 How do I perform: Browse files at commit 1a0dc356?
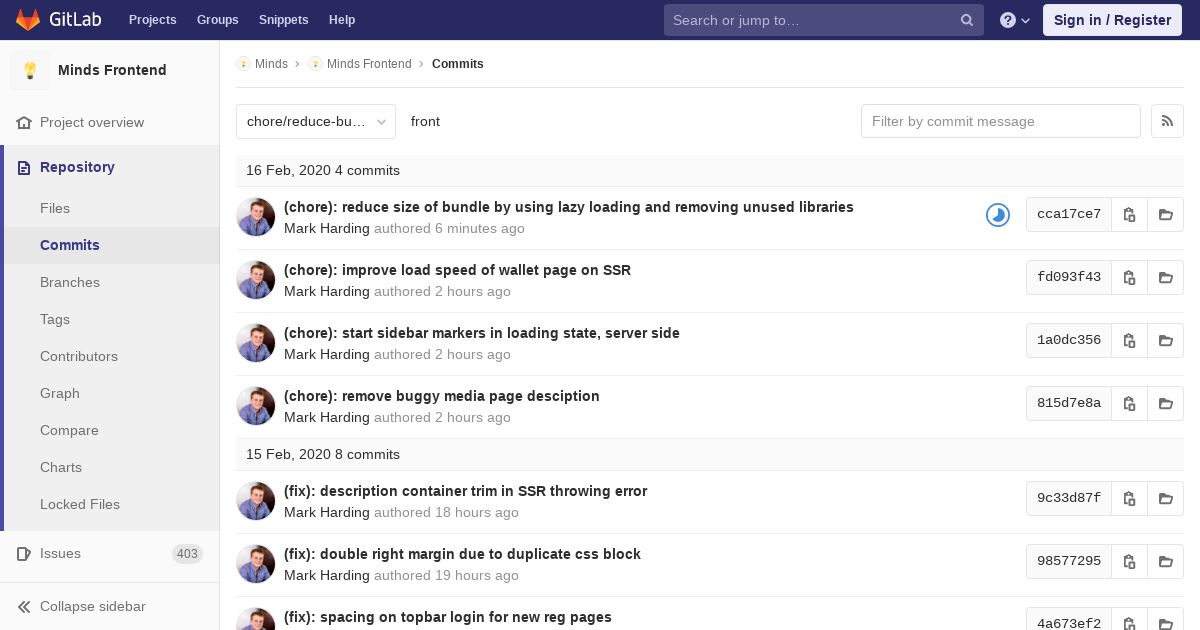point(1165,341)
